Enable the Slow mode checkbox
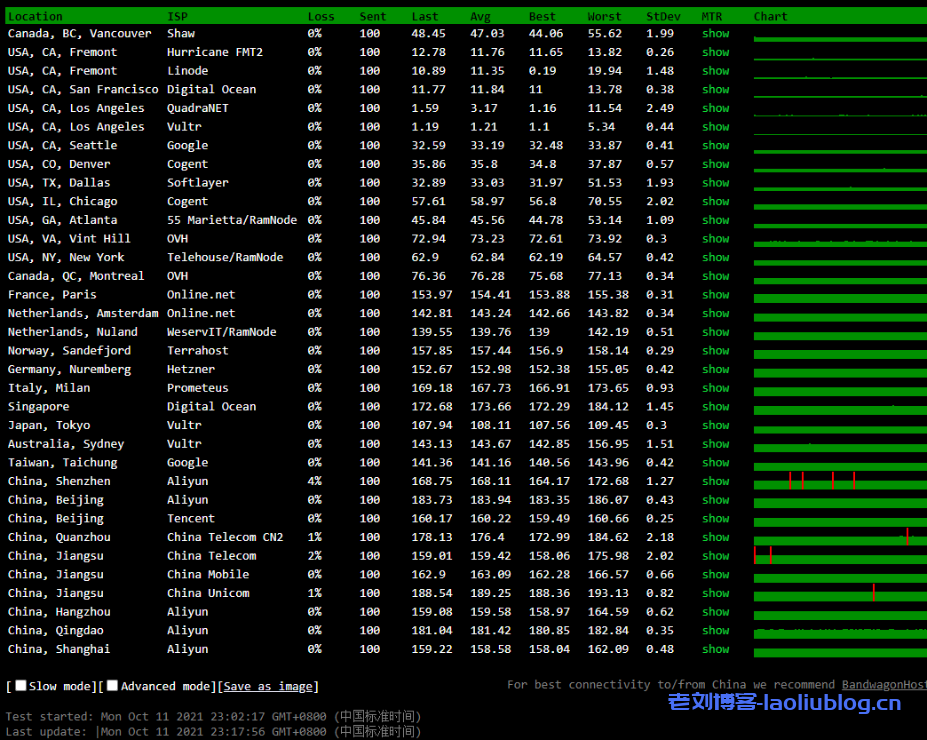The image size is (927, 740). pyautogui.click(x=21, y=686)
